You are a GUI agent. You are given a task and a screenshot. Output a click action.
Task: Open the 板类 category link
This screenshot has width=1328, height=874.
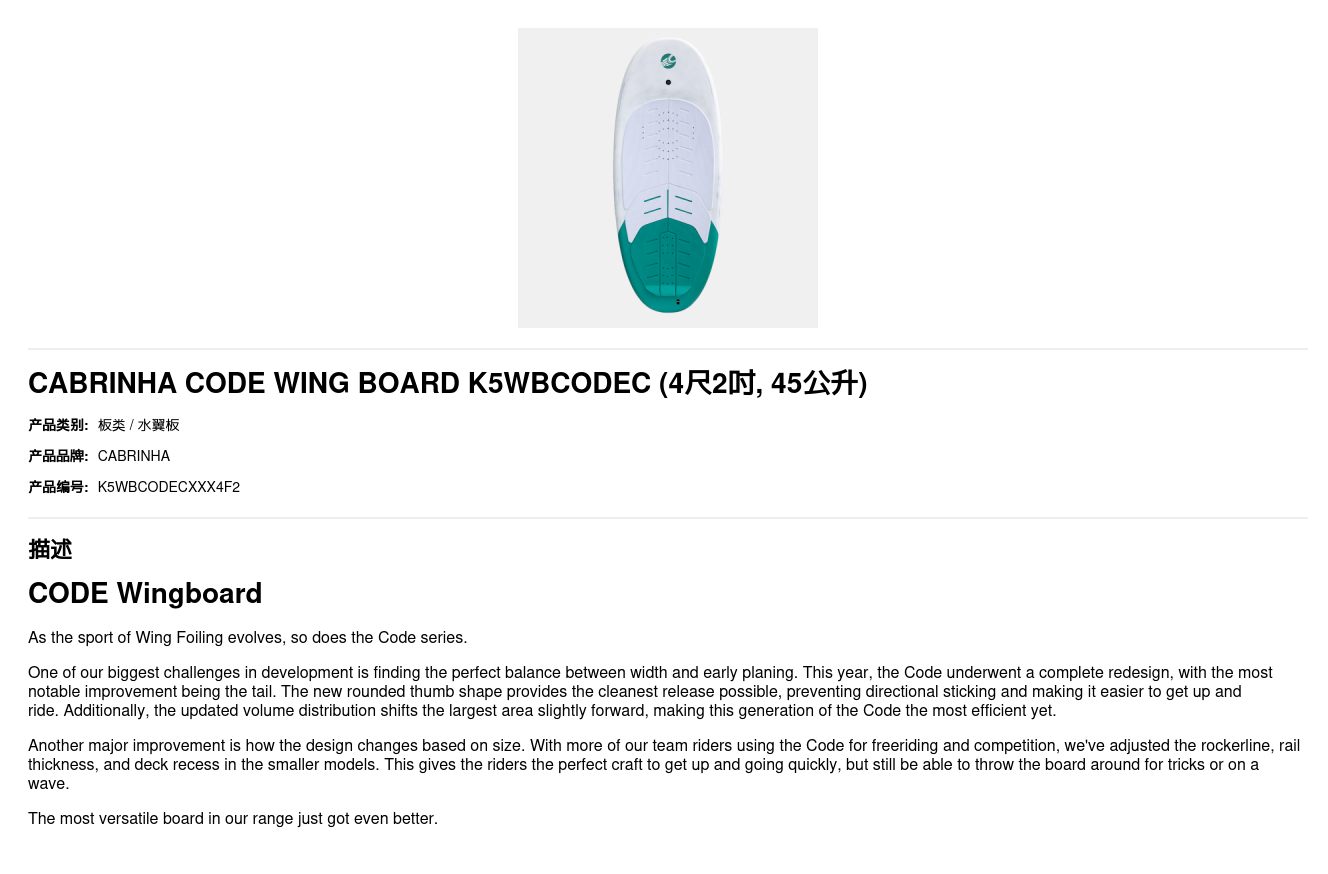click(x=111, y=425)
